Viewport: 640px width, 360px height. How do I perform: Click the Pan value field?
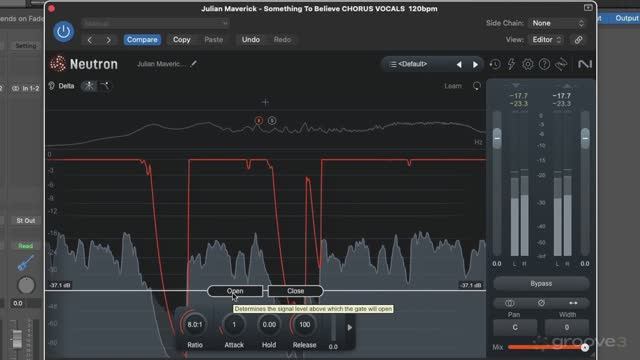(515, 327)
